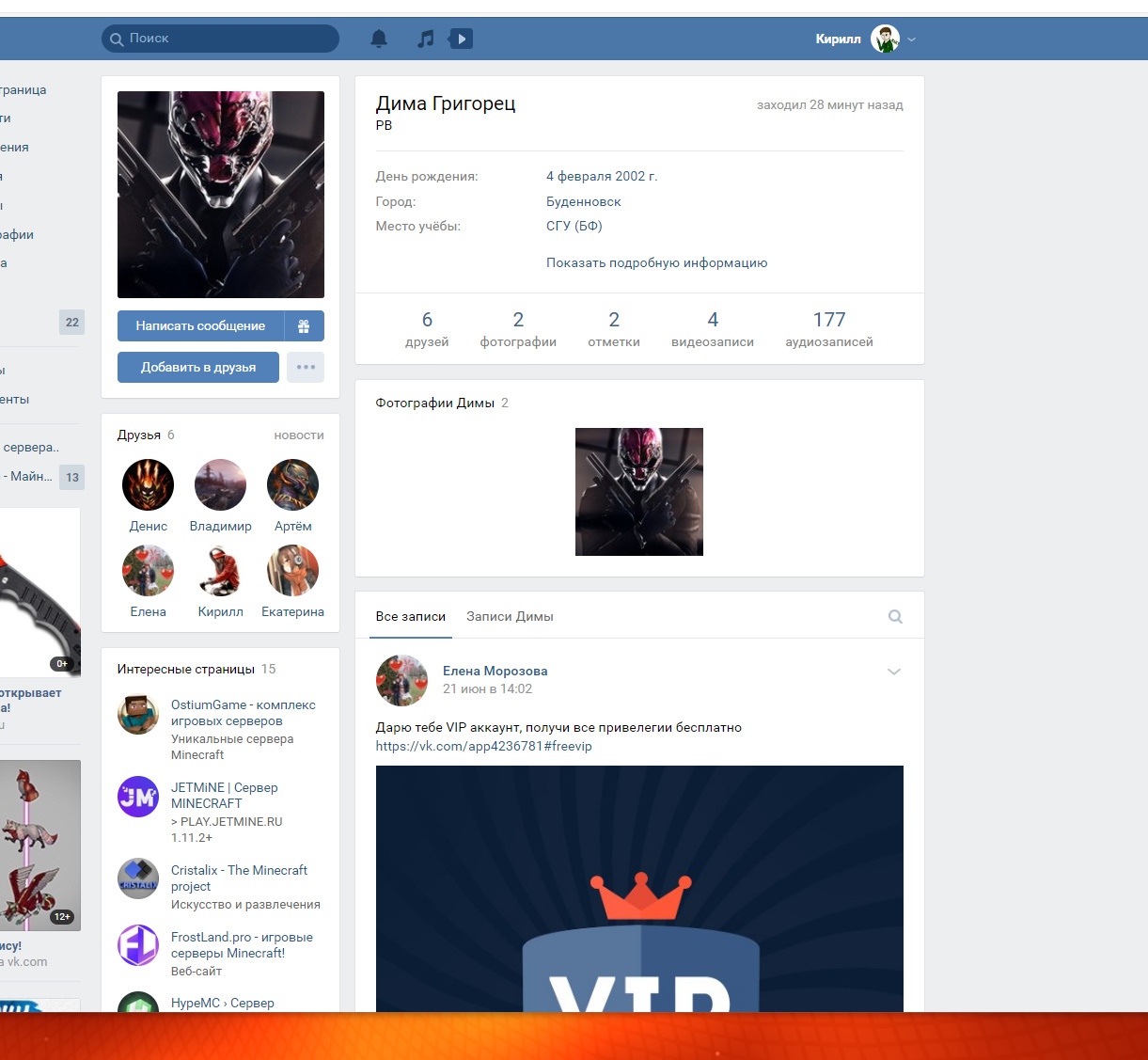This screenshot has height=1060, width=1148.
Task: Open JETMiNE community avatar icon
Action: (138, 797)
